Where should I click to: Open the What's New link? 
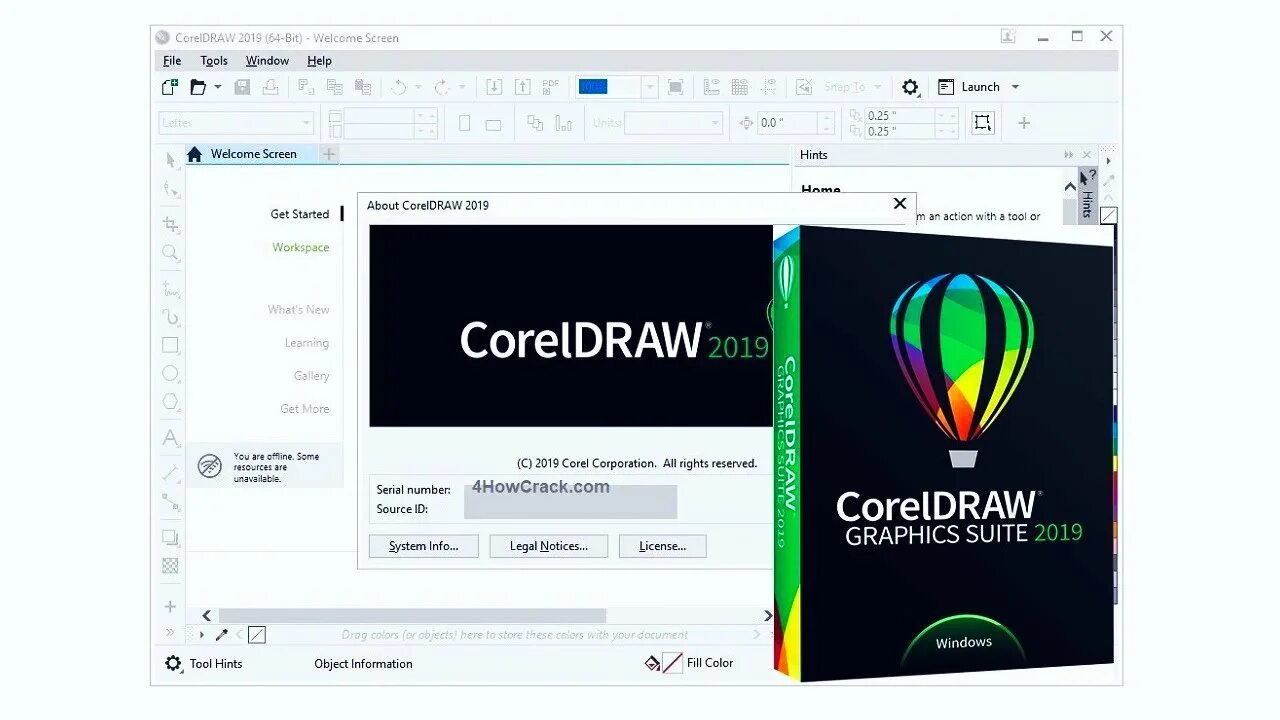(298, 310)
